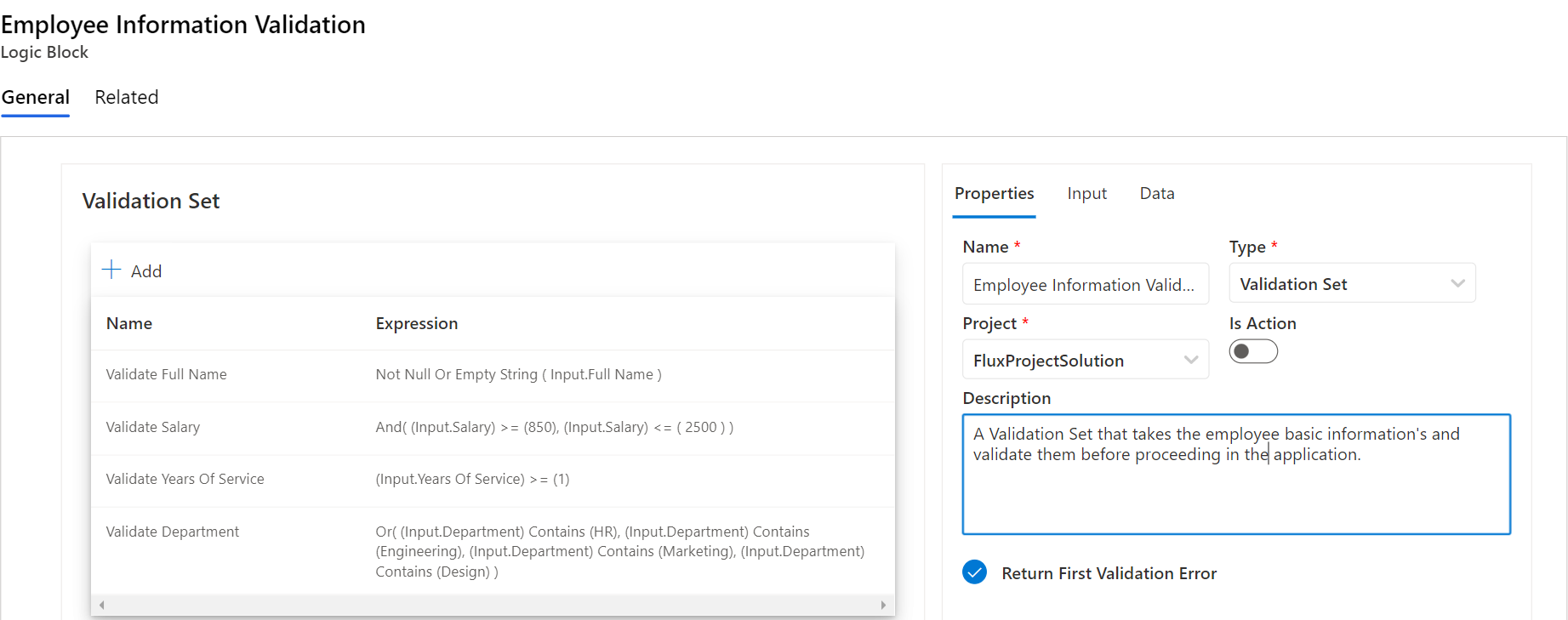1568x620 pixels.
Task: Click the Name column header
Action: pos(129,323)
